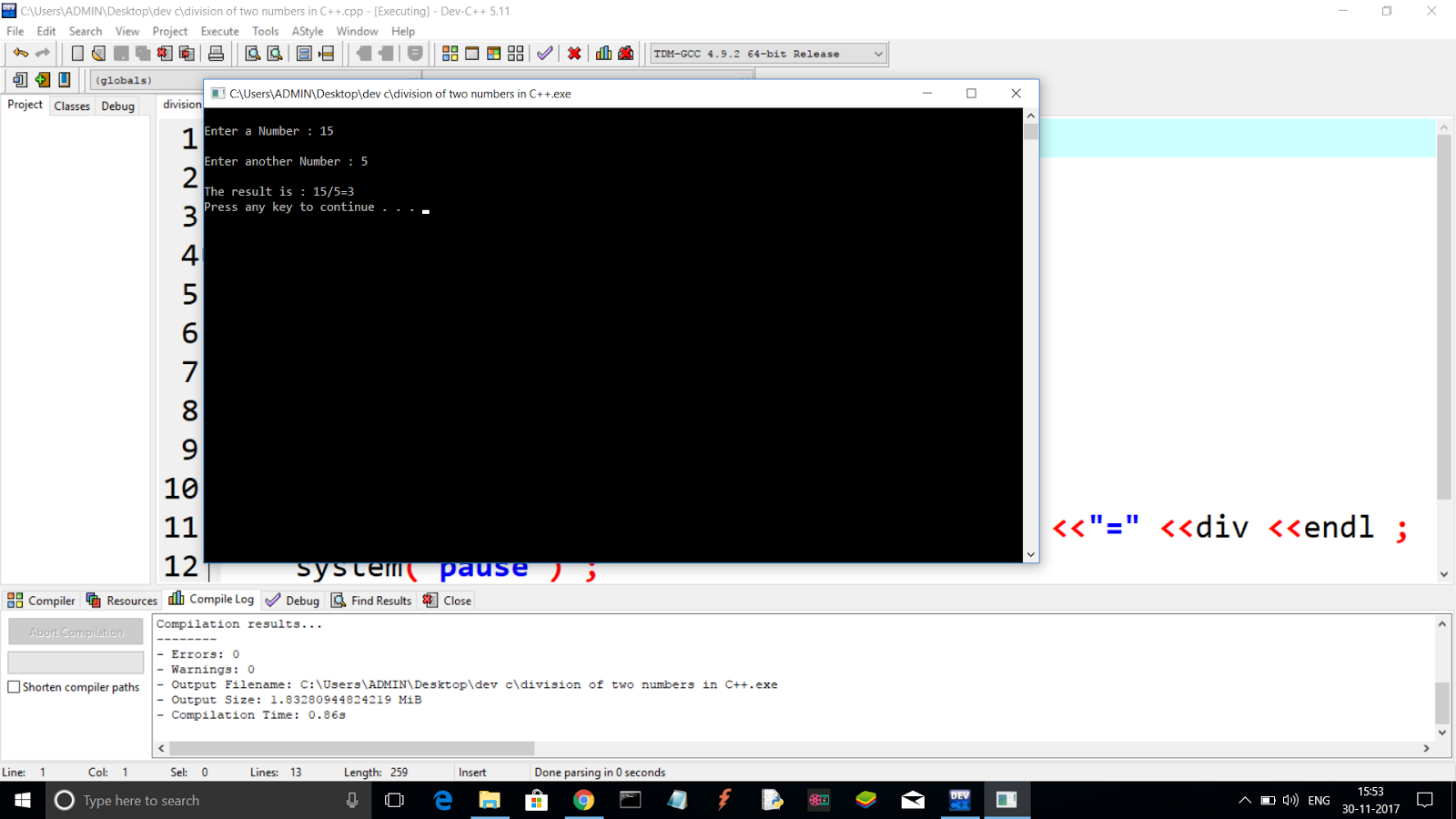Click the Save icon on the toolbar
Screen dimensions: 1456x819
pyautogui.click(x=120, y=53)
